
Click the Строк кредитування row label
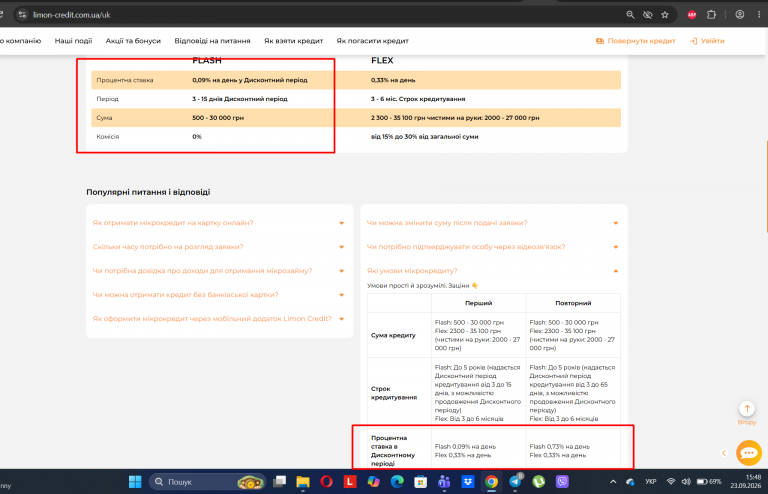pyautogui.click(x=394, y=393)
